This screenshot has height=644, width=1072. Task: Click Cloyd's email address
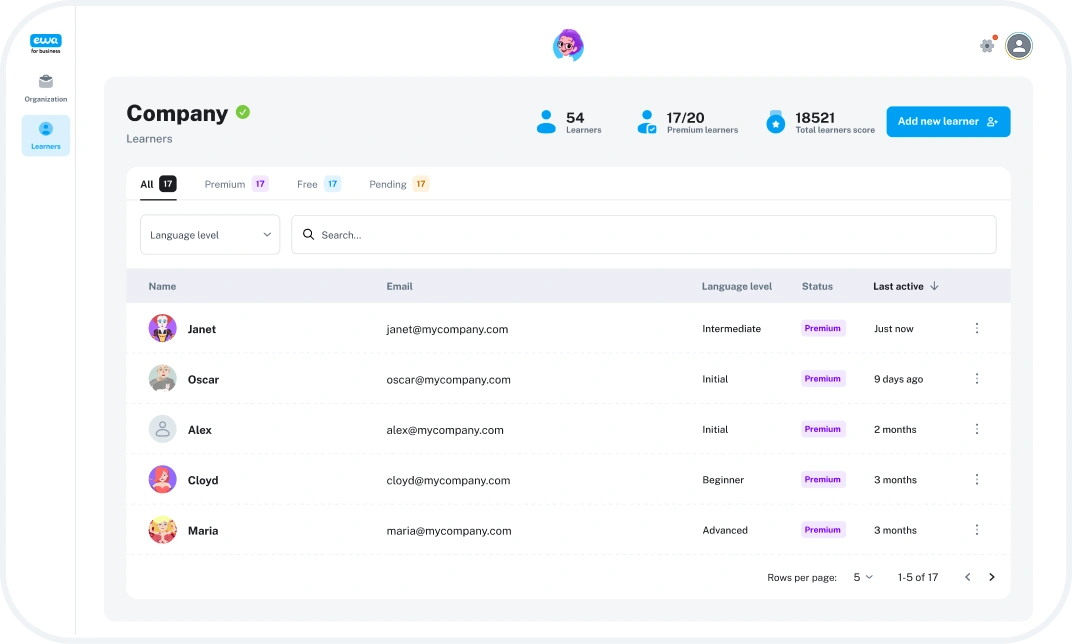point(448,480)
